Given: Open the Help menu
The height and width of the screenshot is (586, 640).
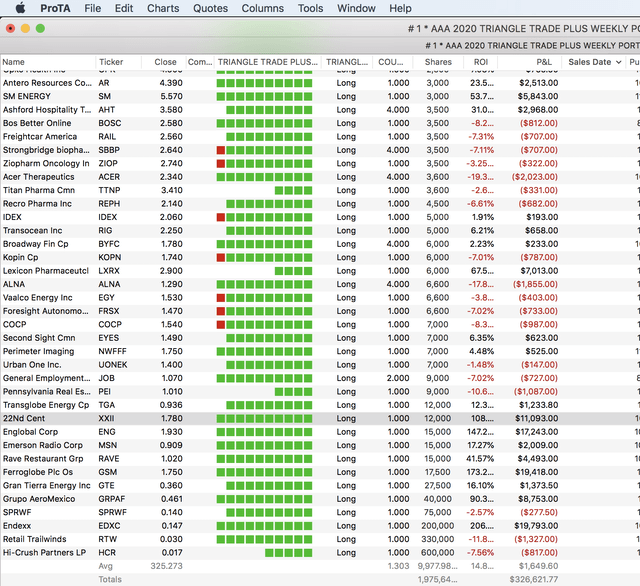Looking at the screenshot, I should pos(400,8).
